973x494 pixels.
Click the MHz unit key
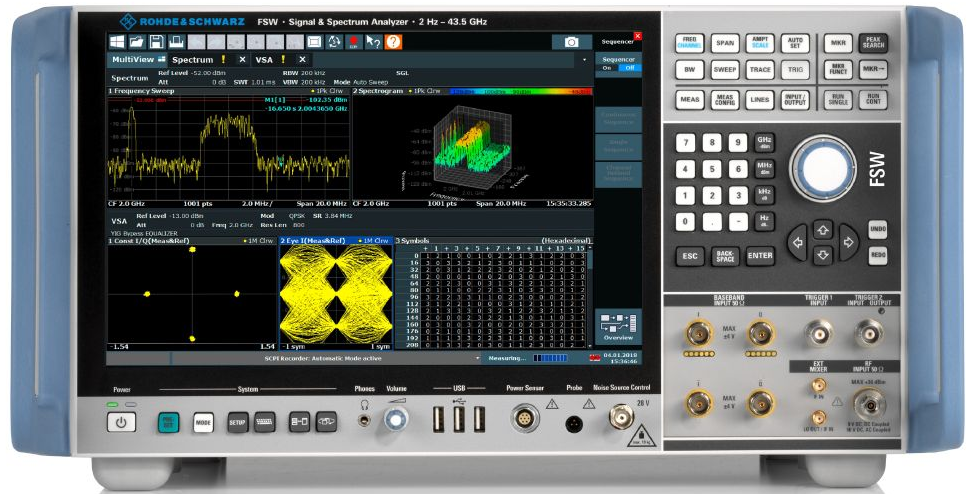point(764,168)
